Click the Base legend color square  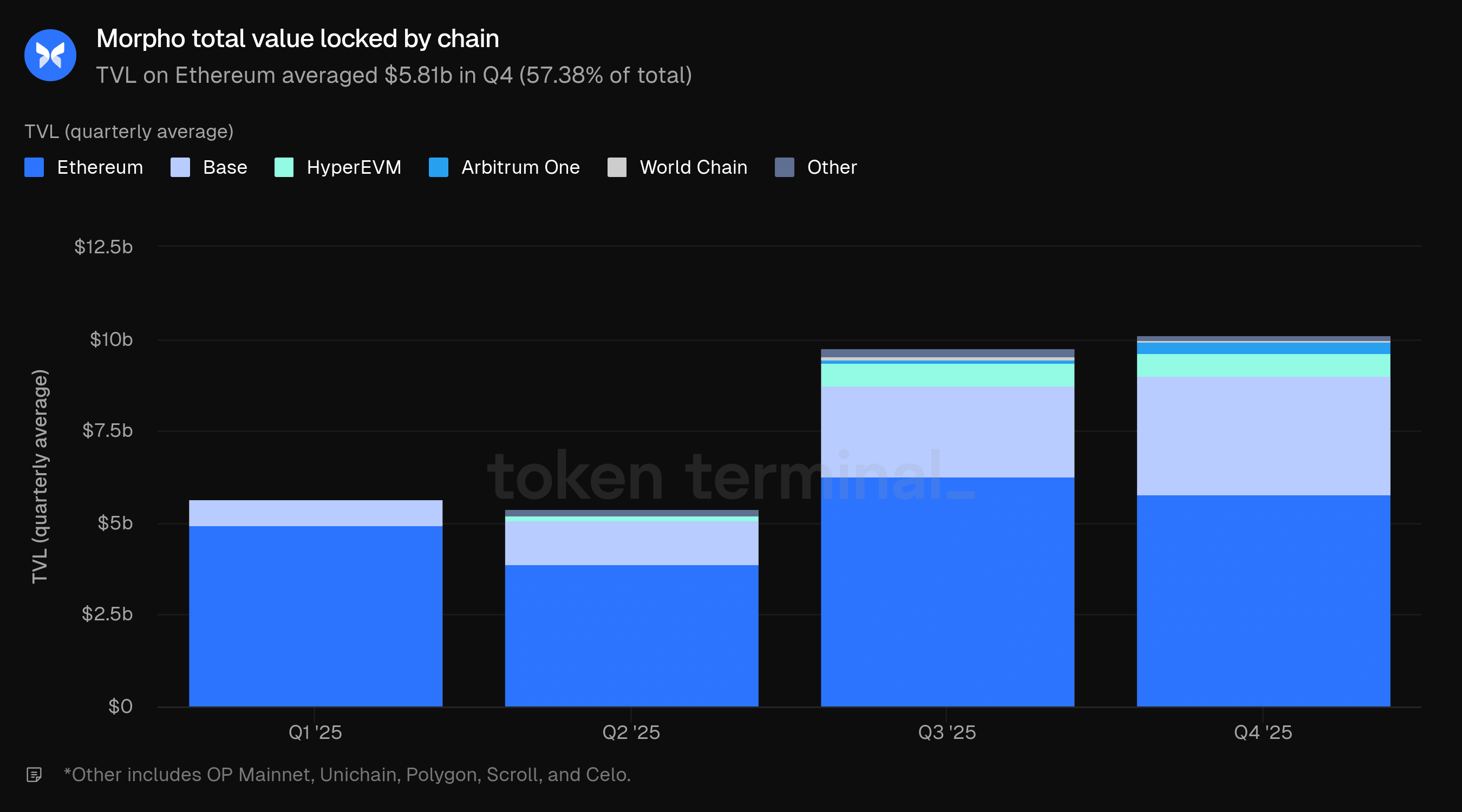[x=180, y=167]
